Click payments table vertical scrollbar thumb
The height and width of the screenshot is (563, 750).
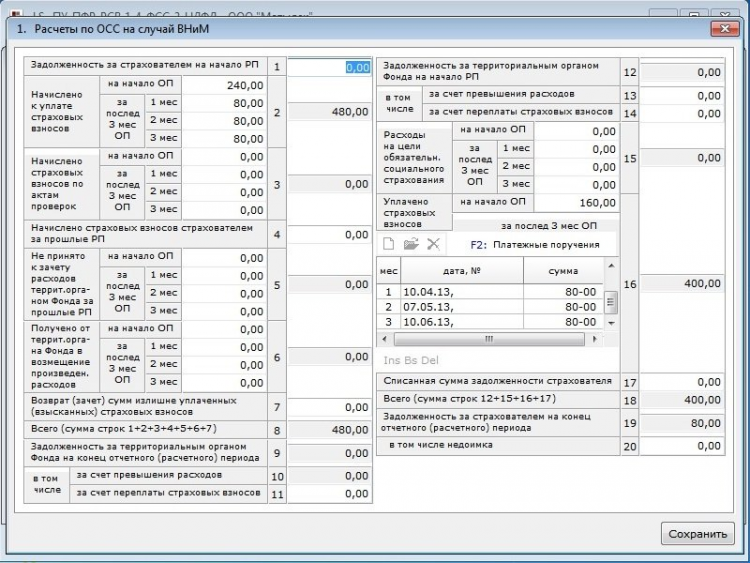coord(610,302)
